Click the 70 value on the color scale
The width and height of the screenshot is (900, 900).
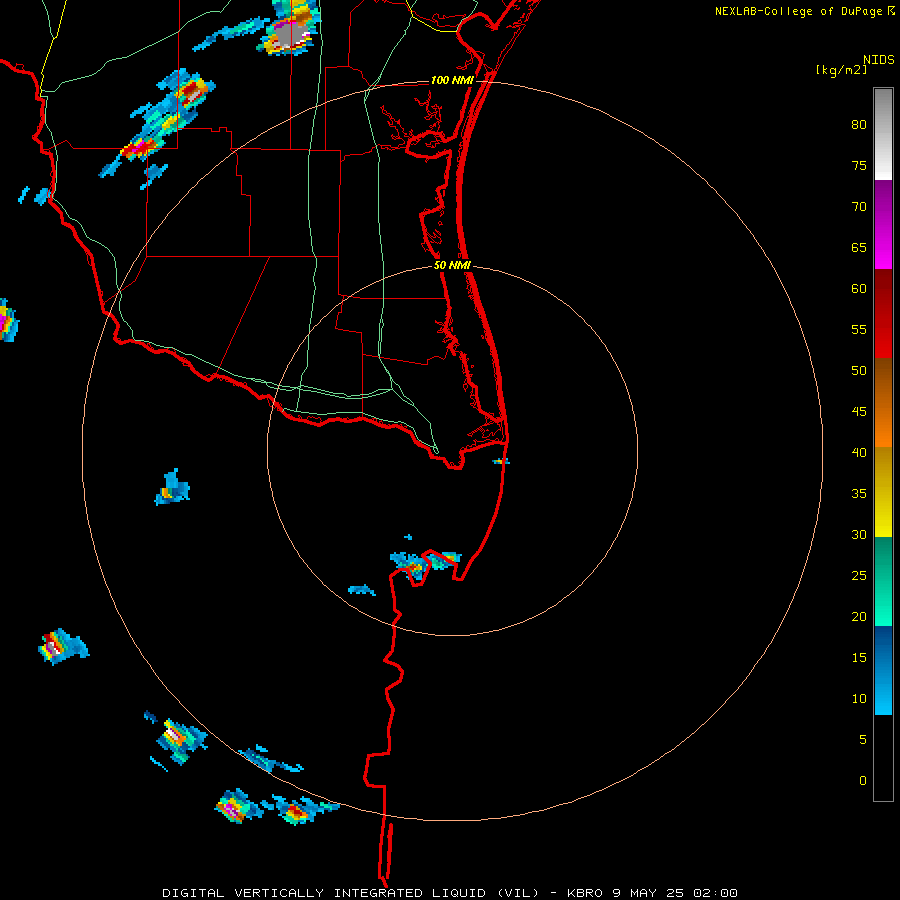click(859, 207)
